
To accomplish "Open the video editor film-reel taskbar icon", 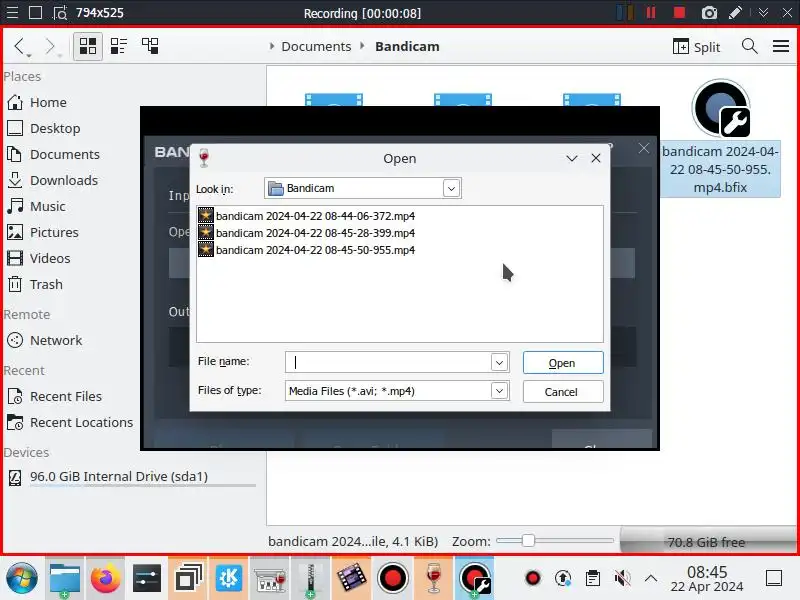I will (x=352, y=579).
